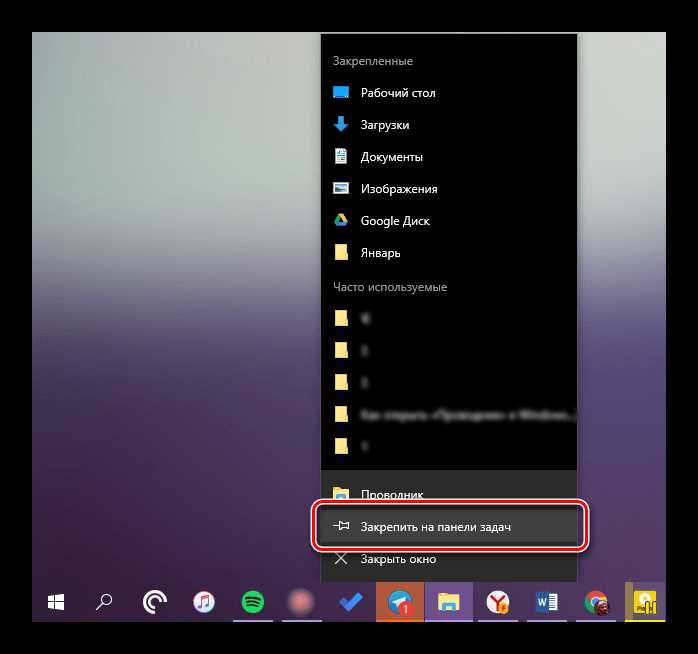
Task: Open taskbar search magnifier
Action: (104, 602)
